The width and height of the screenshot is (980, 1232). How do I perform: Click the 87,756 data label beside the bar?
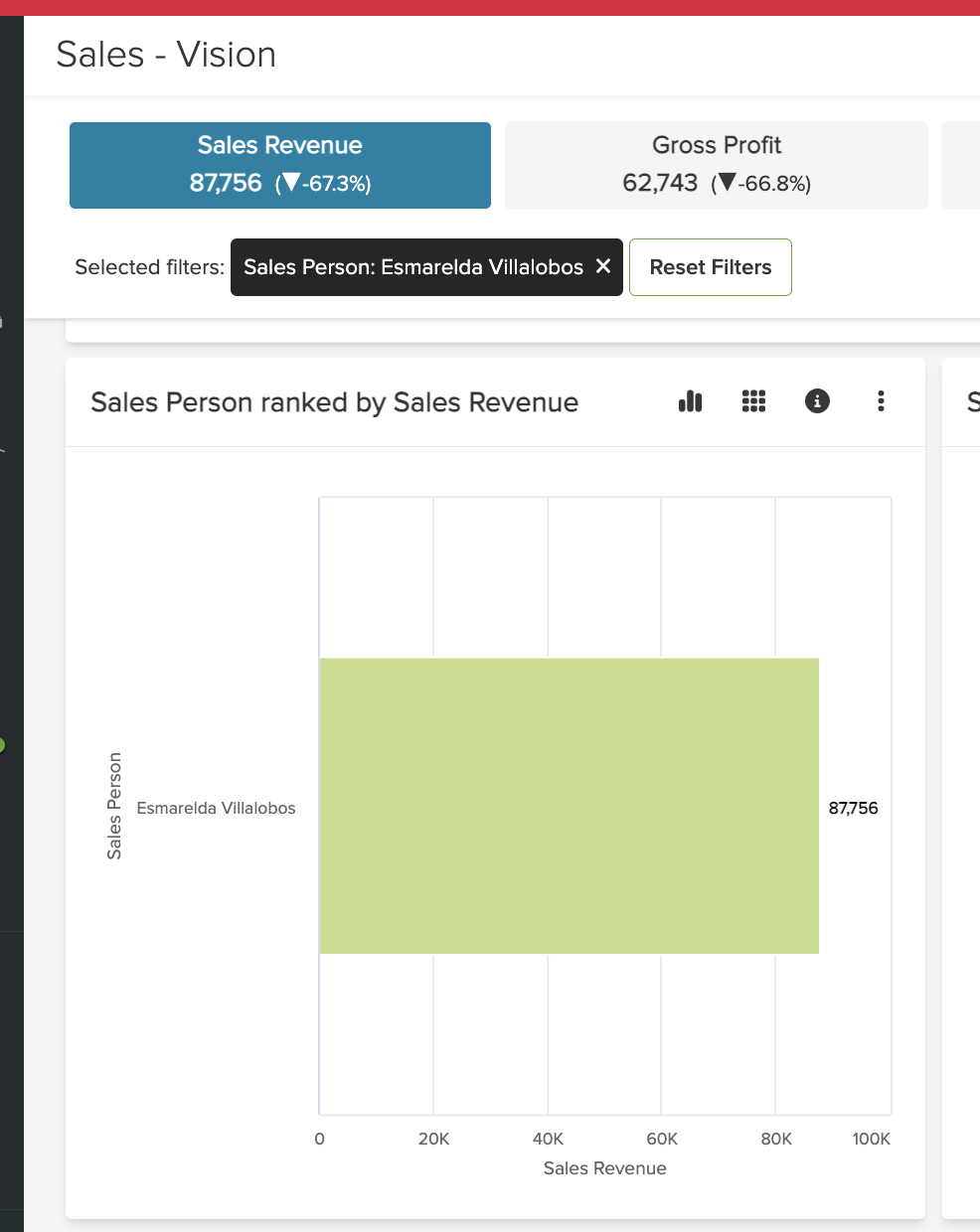click(x=853, y=809)
